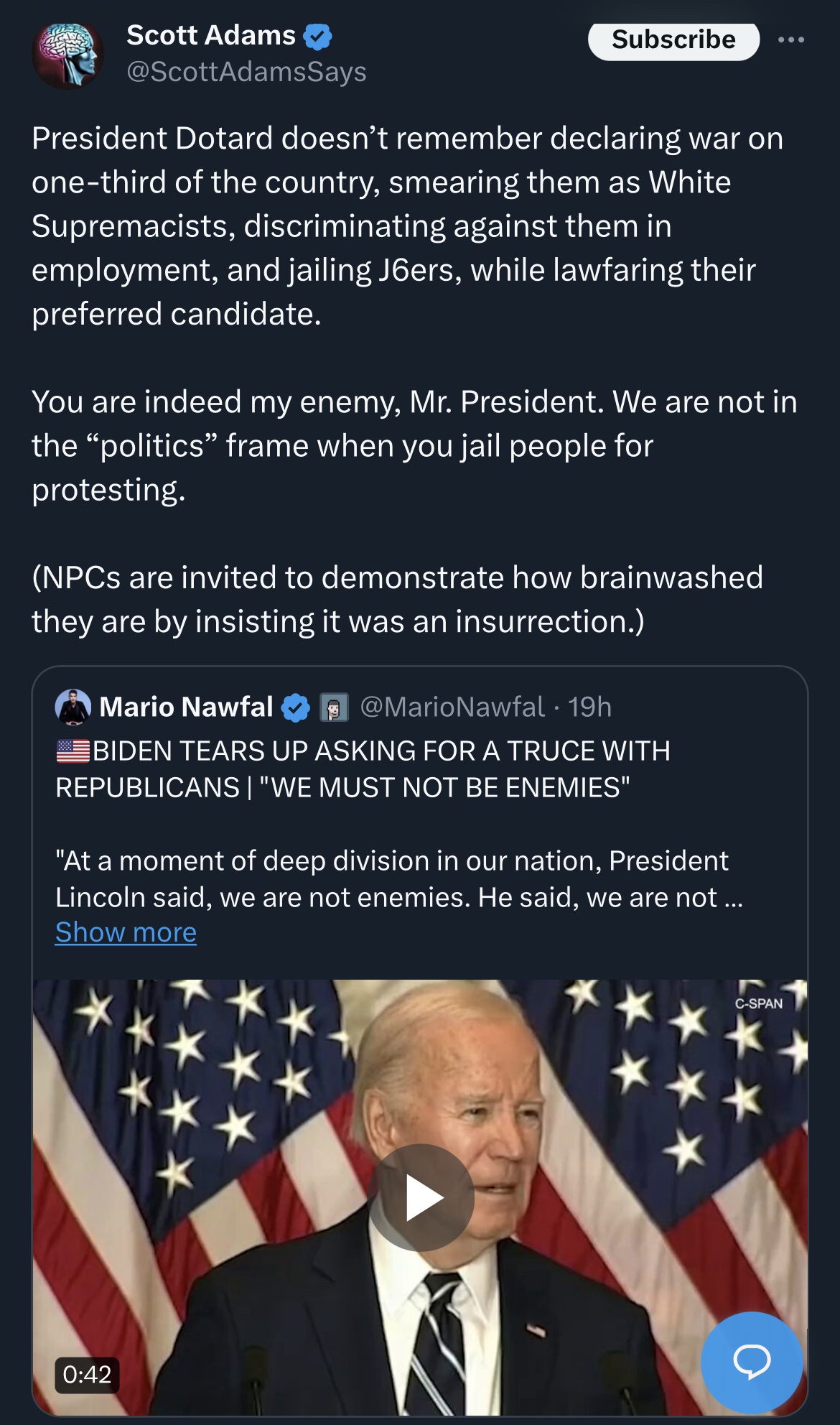Open the three-dot more options menu

click(x=790, y=40)
